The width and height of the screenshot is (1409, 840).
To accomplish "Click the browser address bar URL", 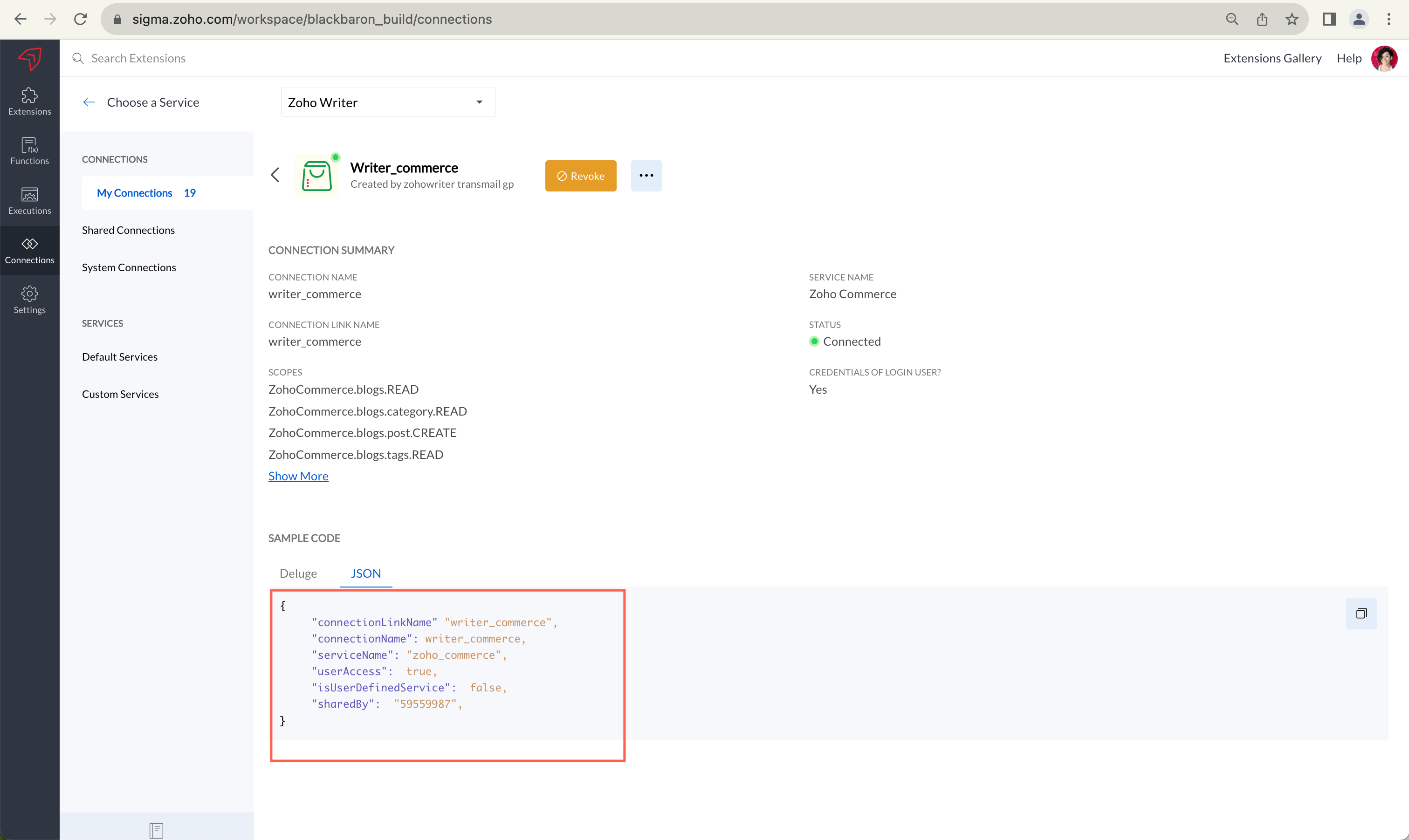I will click(x=312, y=19).
